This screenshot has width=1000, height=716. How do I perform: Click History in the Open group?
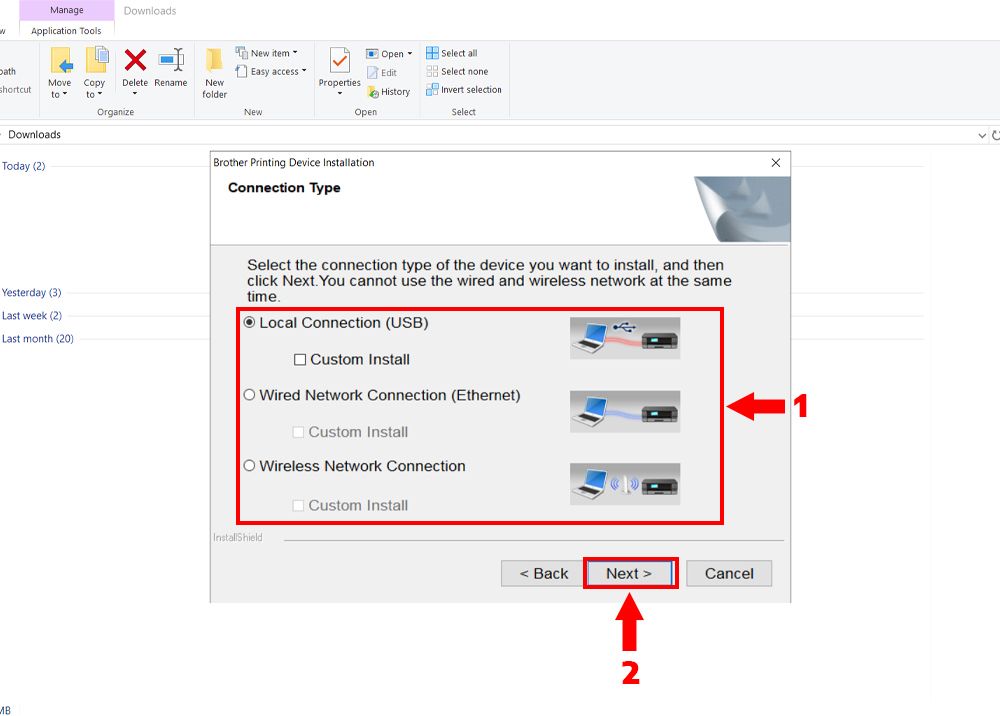(x=388, y=92)
